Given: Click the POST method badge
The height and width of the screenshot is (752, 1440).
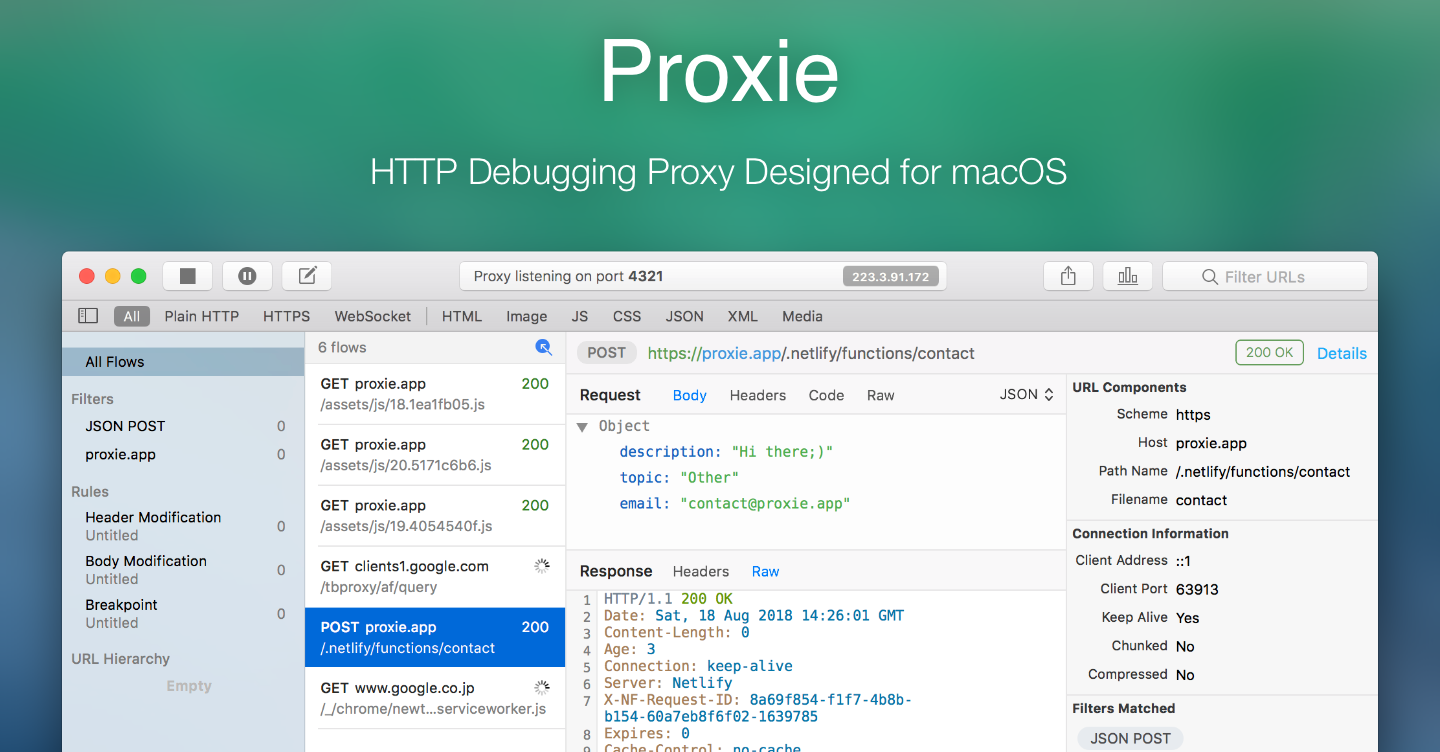Looking at the screenshot, I should click(x=606, y=353).
